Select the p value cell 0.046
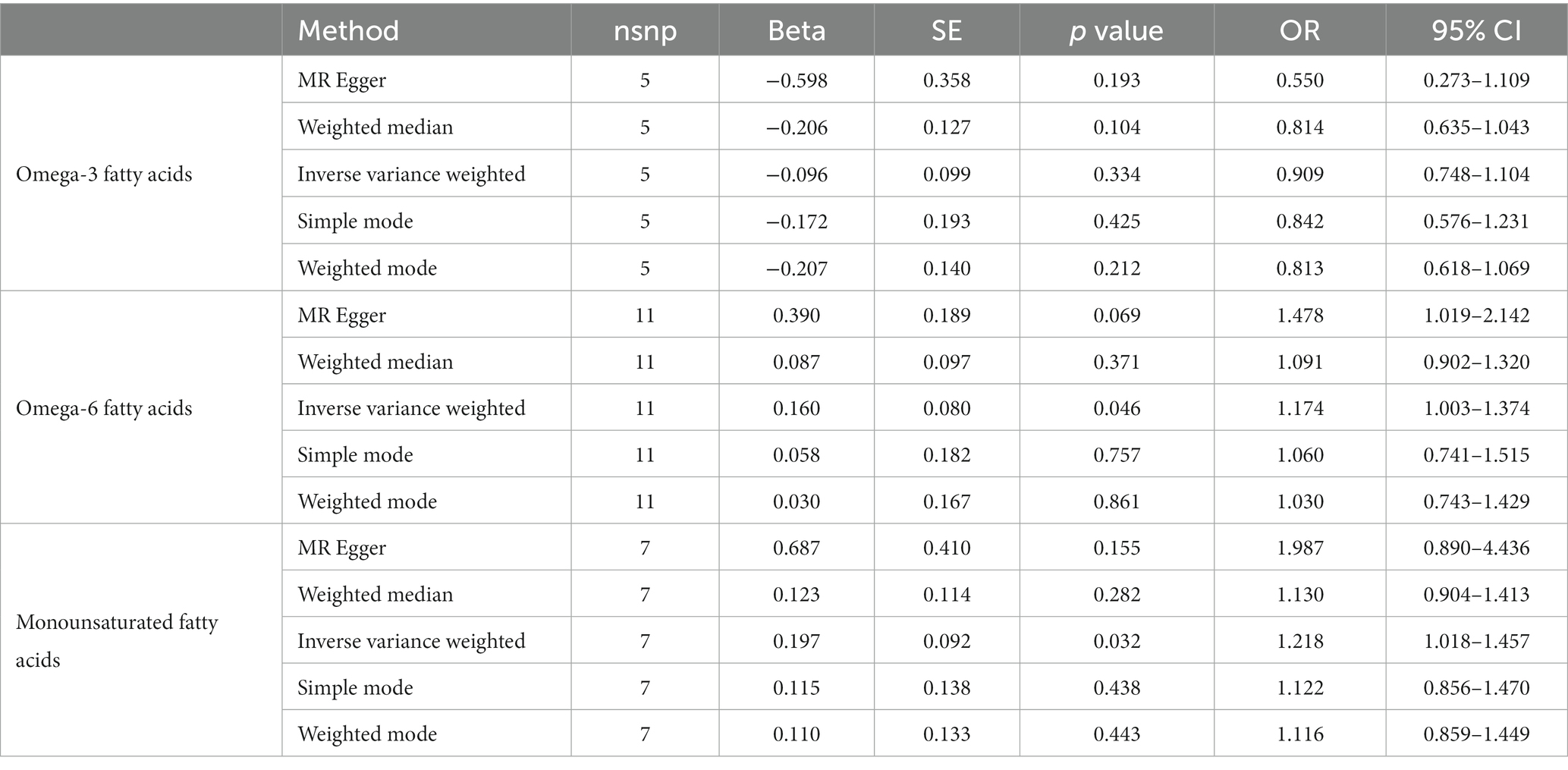This screenshot has width=1568, height=770. [x=1117, y=408]
